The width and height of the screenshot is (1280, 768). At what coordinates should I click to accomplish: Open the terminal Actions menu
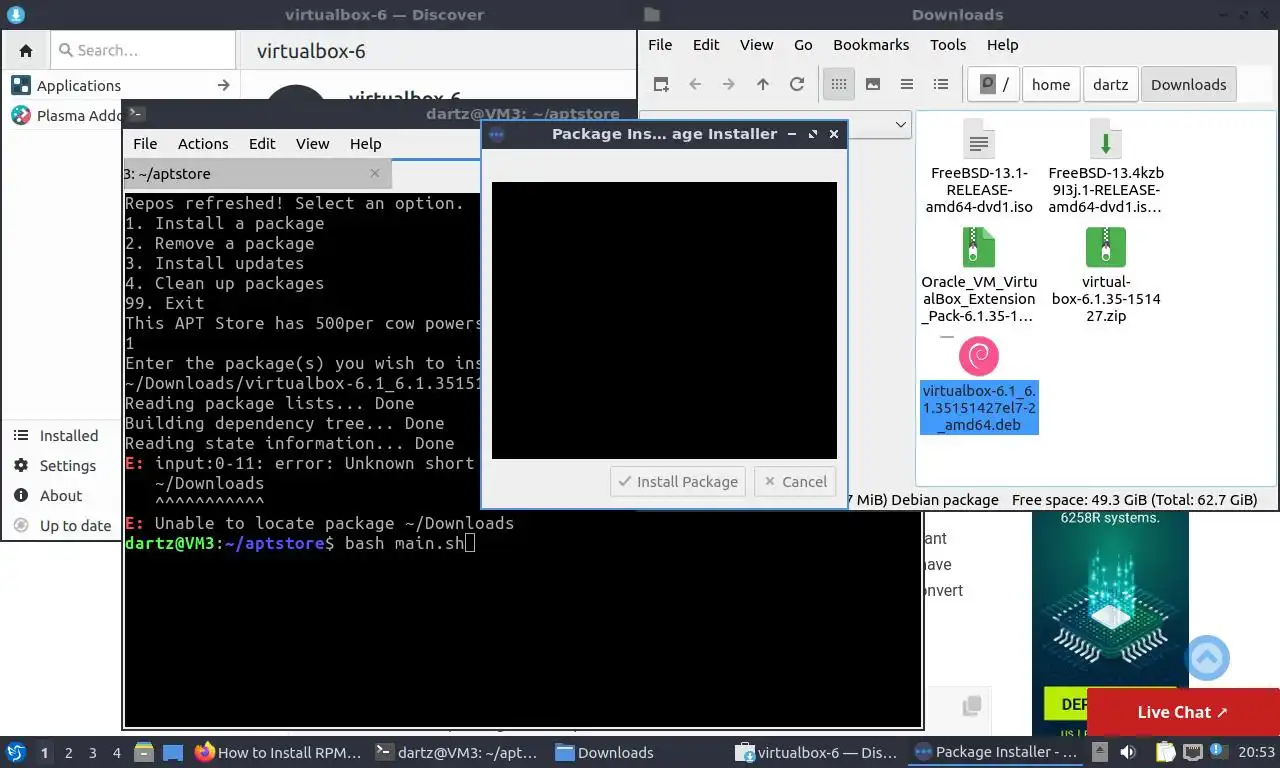(x=203, y=144)
